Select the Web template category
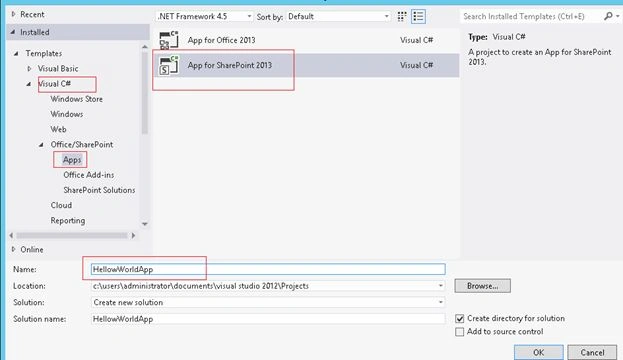This screenshot has height=360, width=623. pos(58,129)
